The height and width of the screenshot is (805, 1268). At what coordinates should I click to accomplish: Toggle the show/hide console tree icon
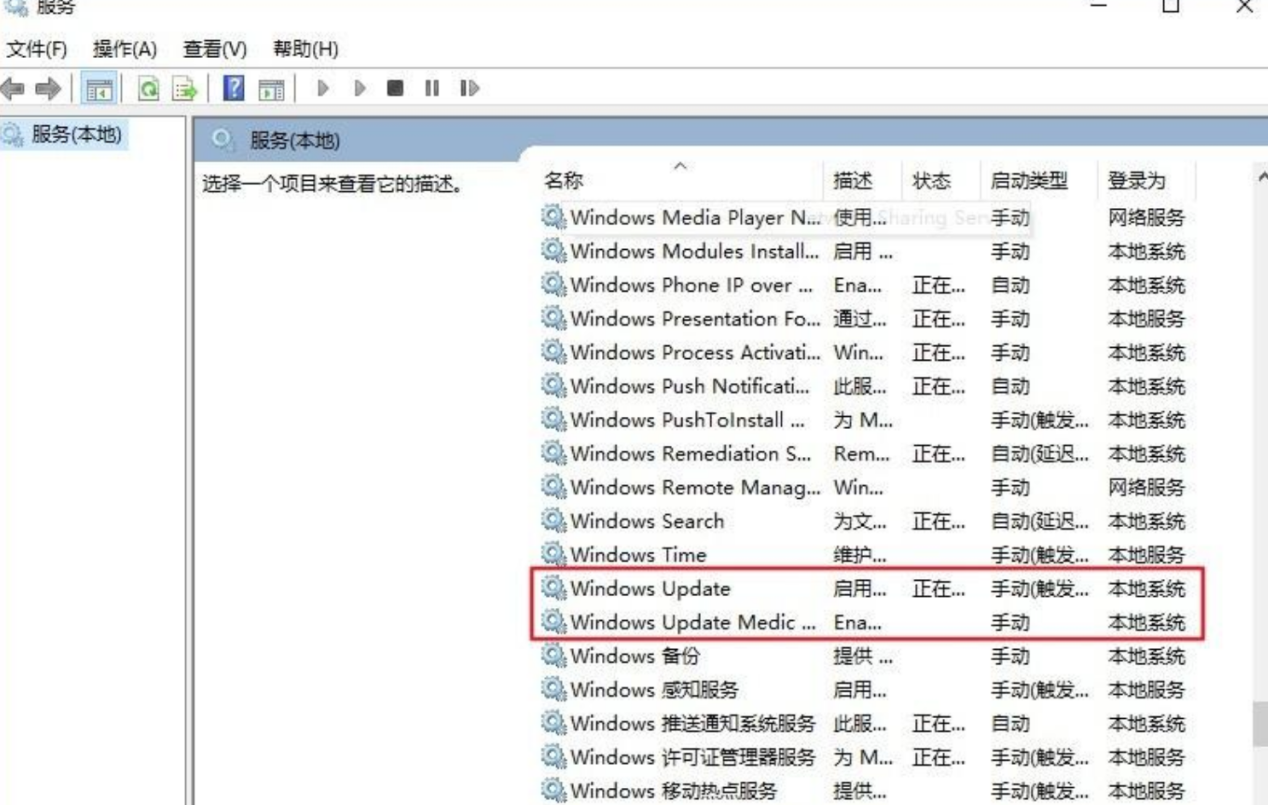pos(99,89)
